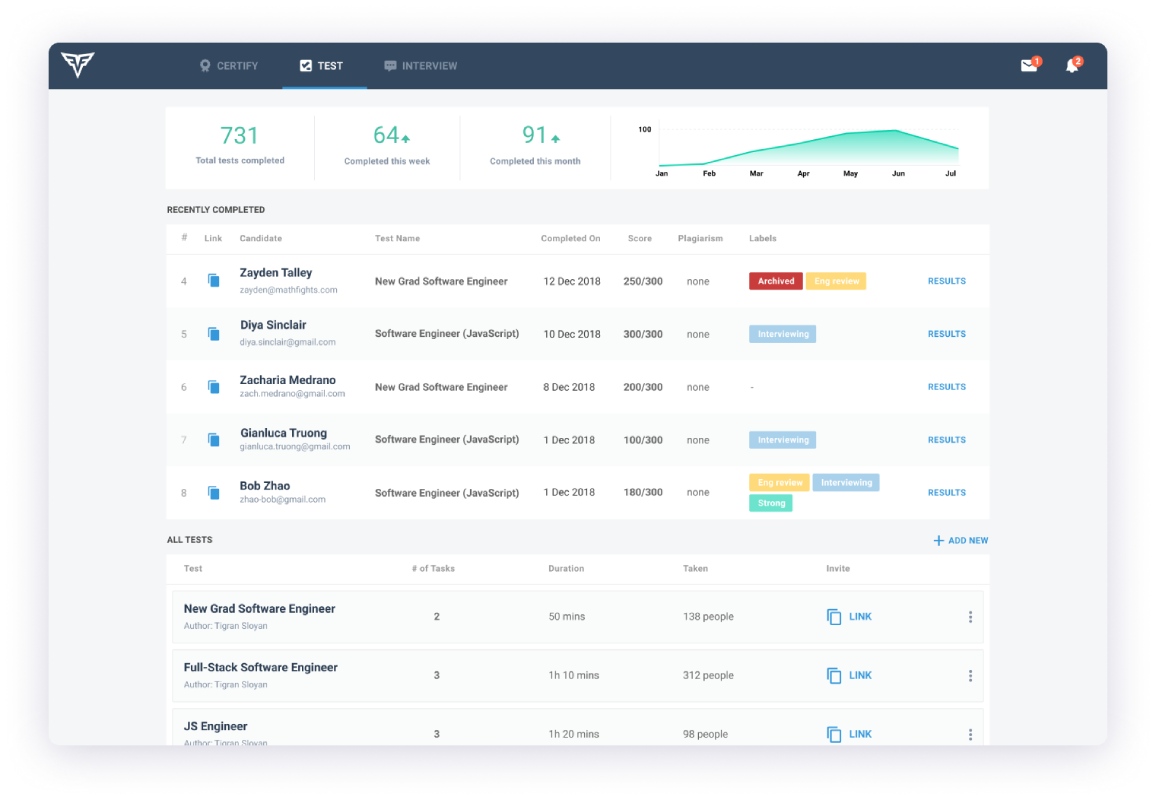This screenshot has height=800, width=1156.
Task: Switch to the Certify tab
Action: tap(229, 66)
